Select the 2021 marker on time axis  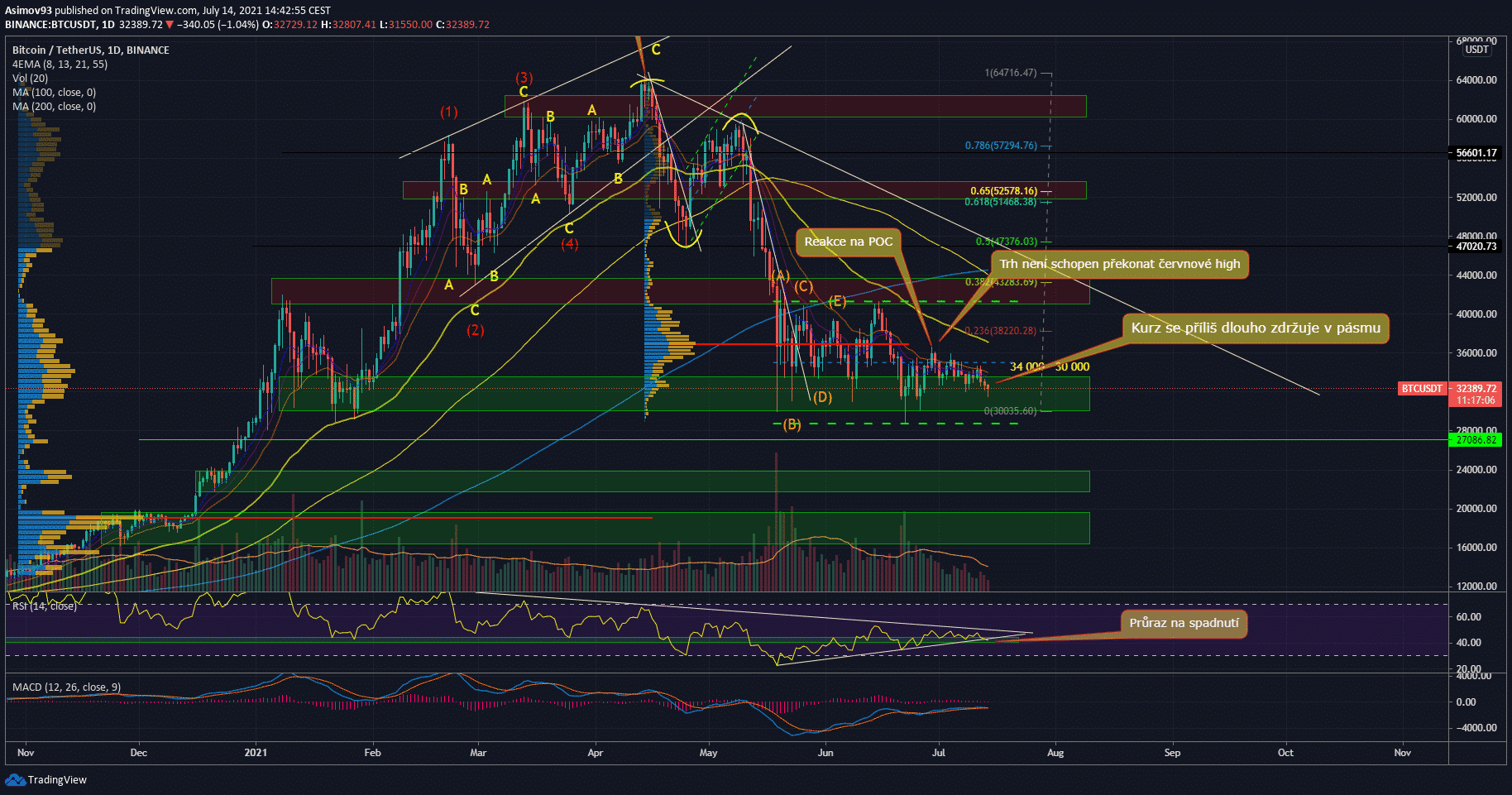click(x=256, y=753)
